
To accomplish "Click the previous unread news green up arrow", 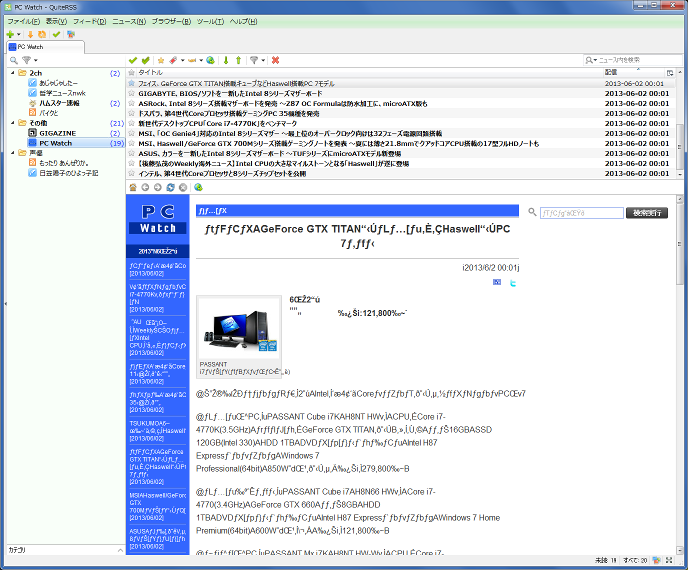I will [x=238, y=60].
